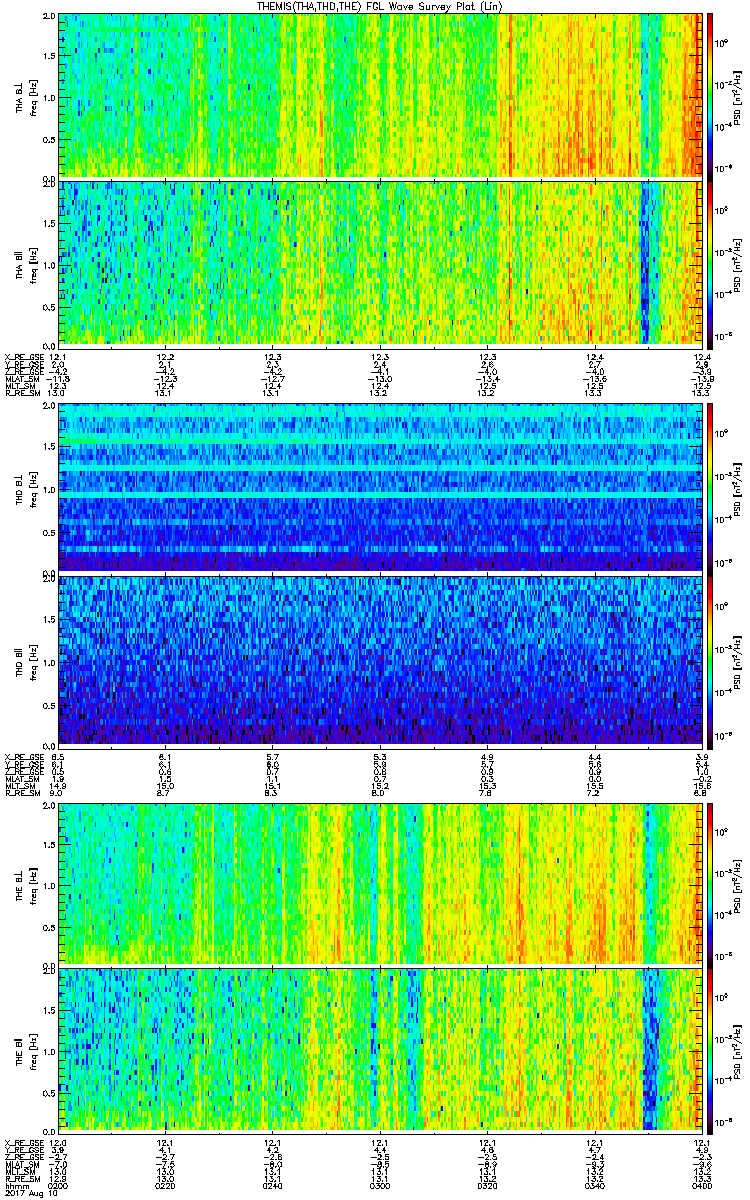Click the X_RE_GSE row label under THD panels
This screenshot has height=1200, width=750.
coord(23,755)
